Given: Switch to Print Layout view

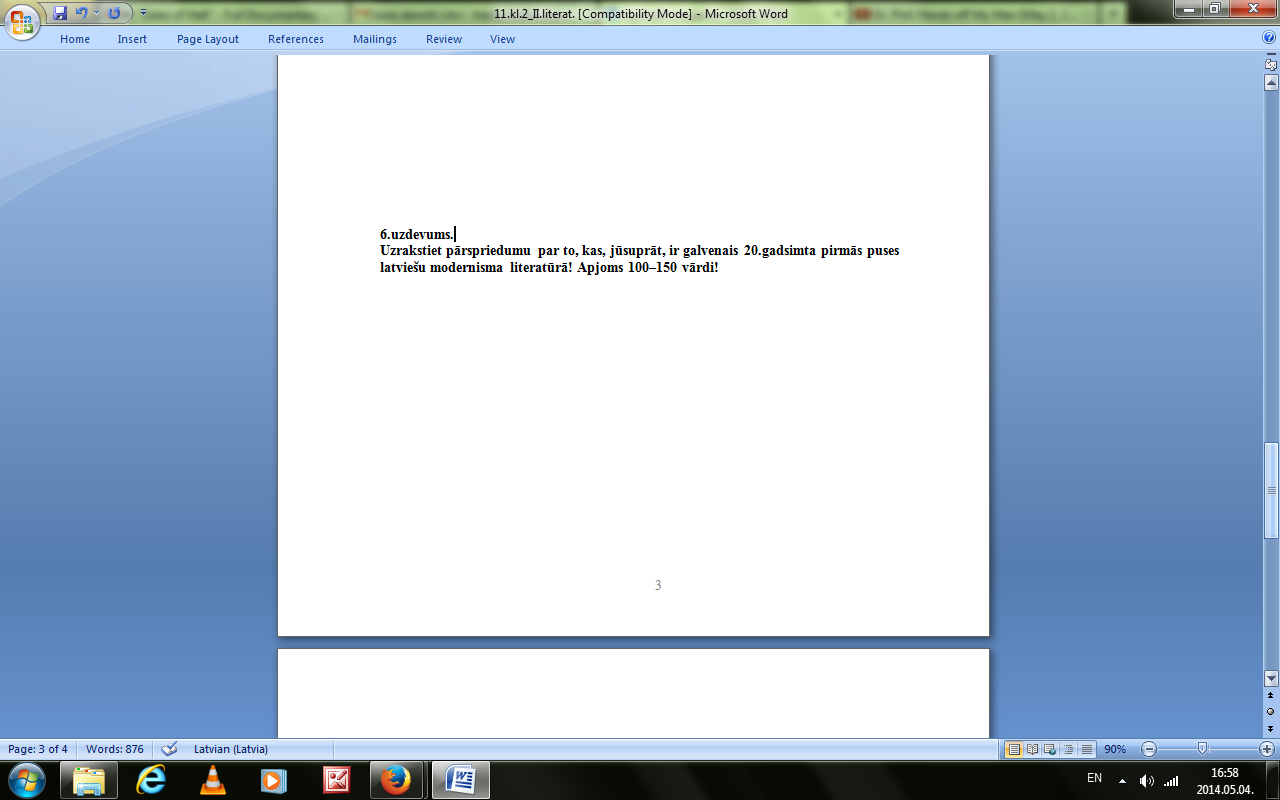Looking at the screenshot, I should [x=1014, y=749].
